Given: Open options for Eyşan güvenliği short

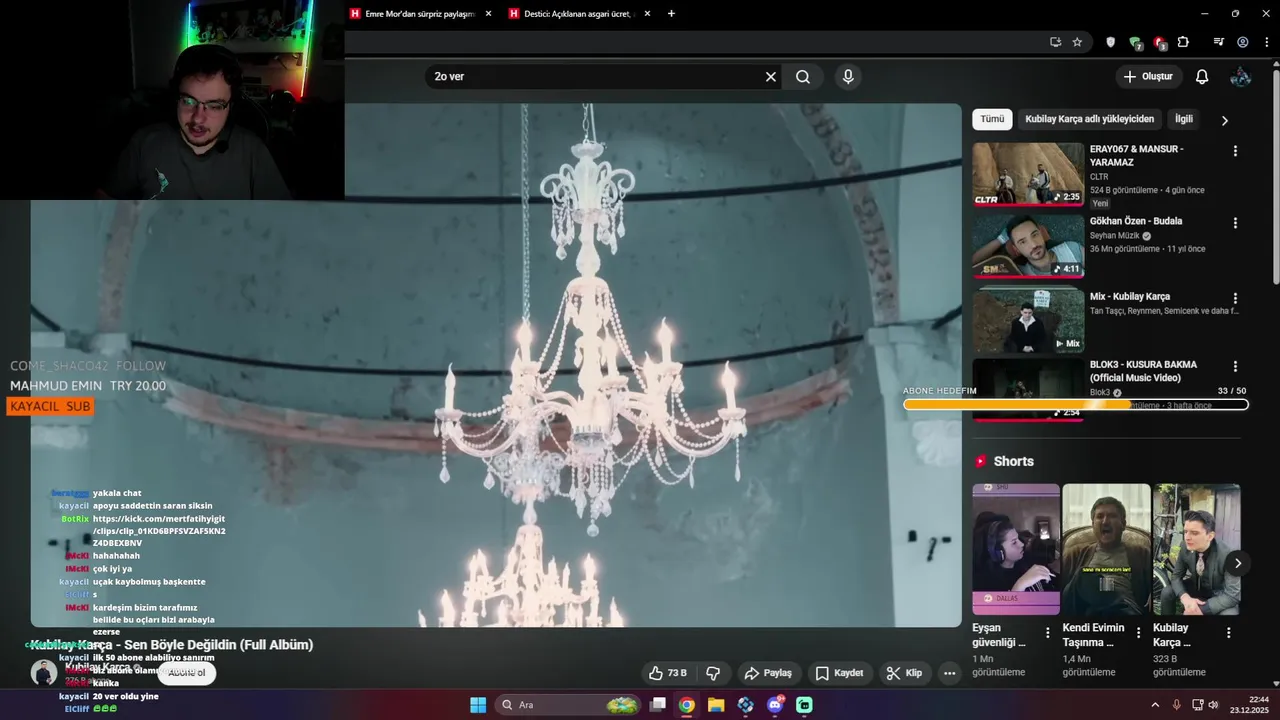Looking at the screenshot, I should [x=1048, y=633].
